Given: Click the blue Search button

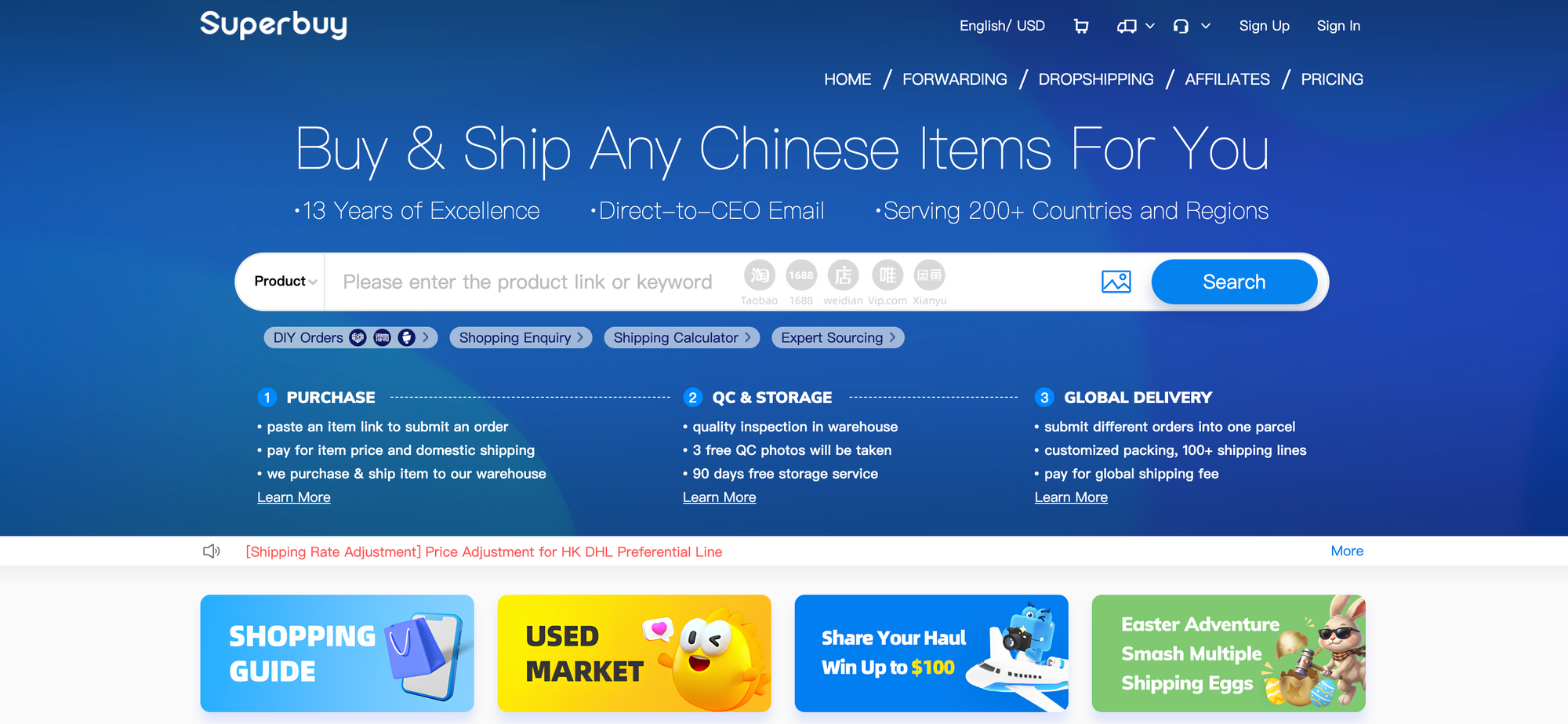Looking at the screenshot, I should 1234,282.
